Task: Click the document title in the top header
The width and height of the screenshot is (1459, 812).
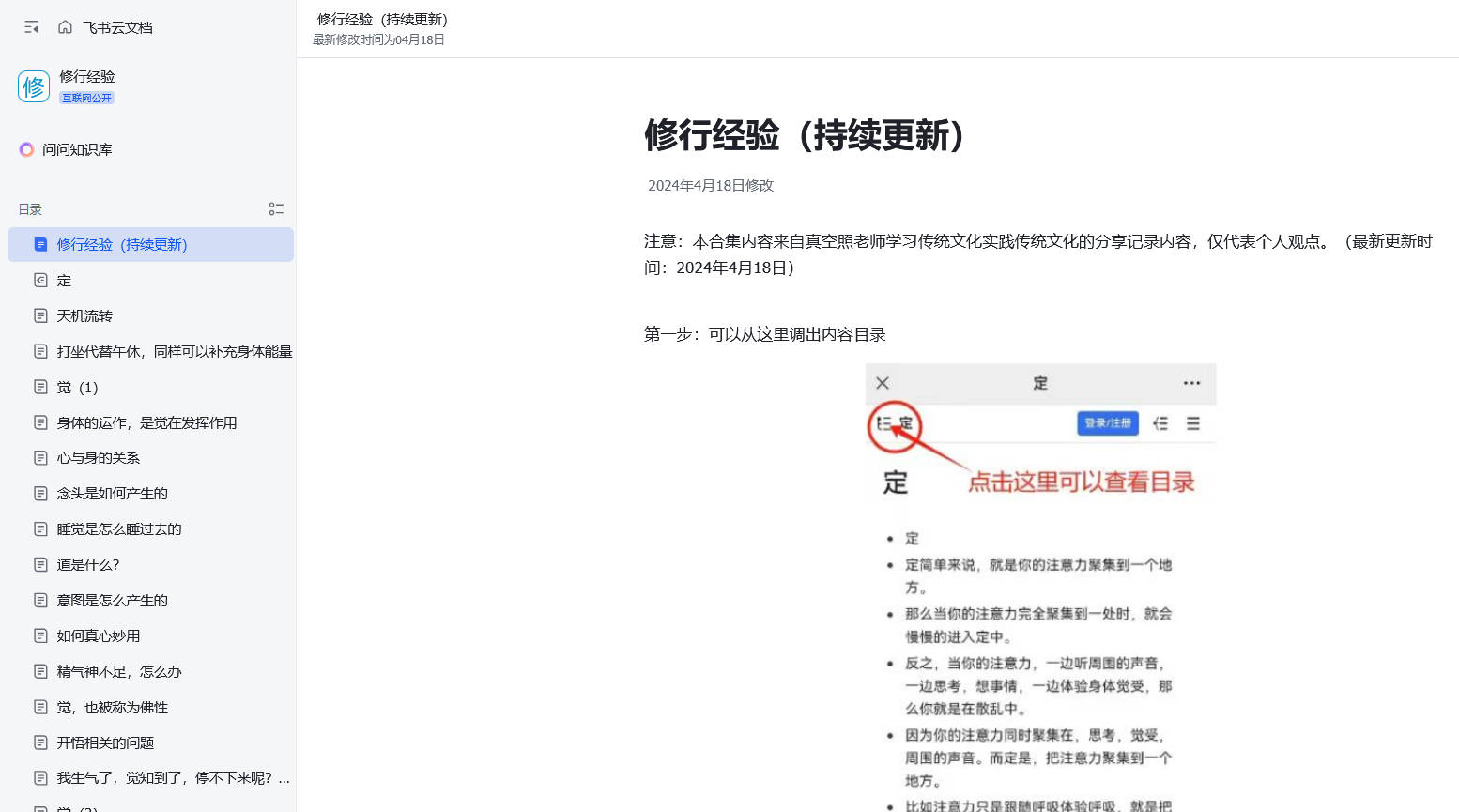Action: 382,19
